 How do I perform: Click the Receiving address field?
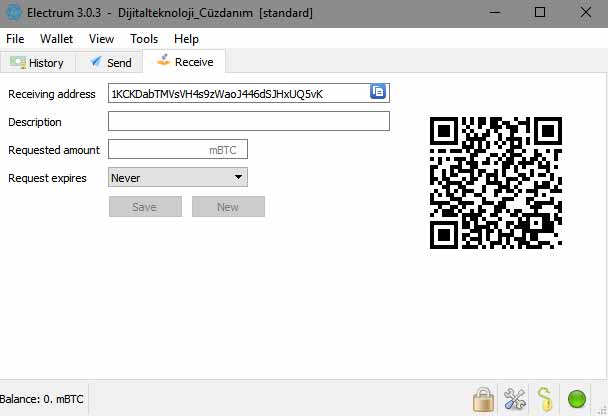tap(249, 93)
